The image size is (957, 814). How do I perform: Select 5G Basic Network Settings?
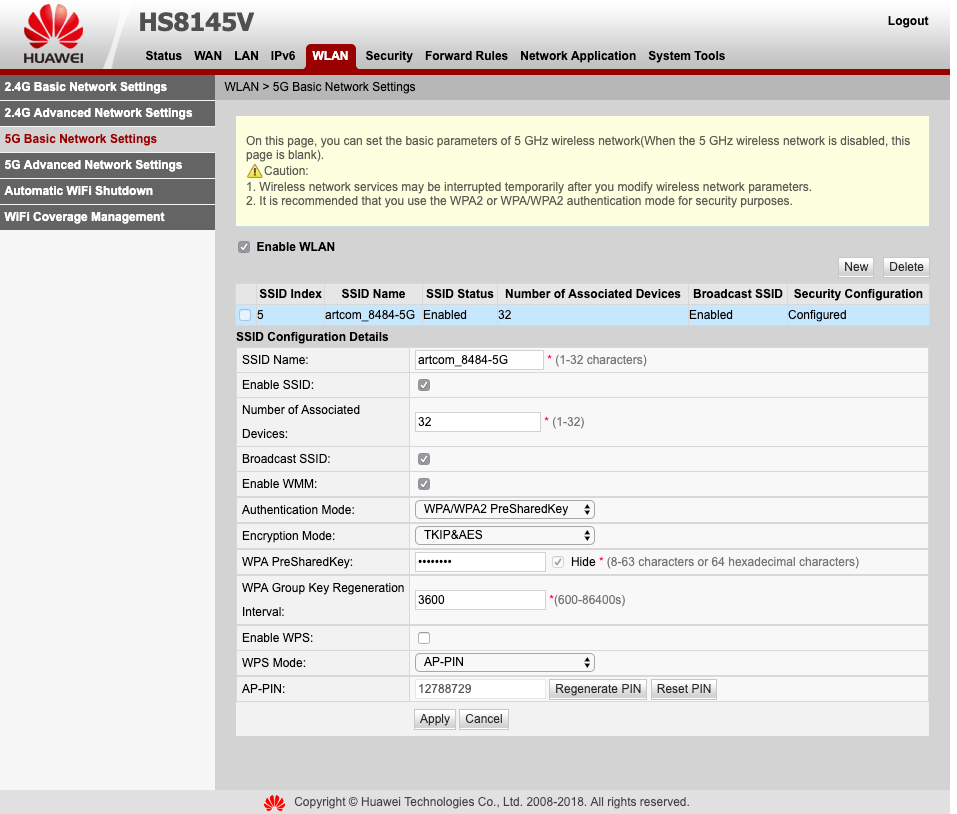tap(107, 139)
